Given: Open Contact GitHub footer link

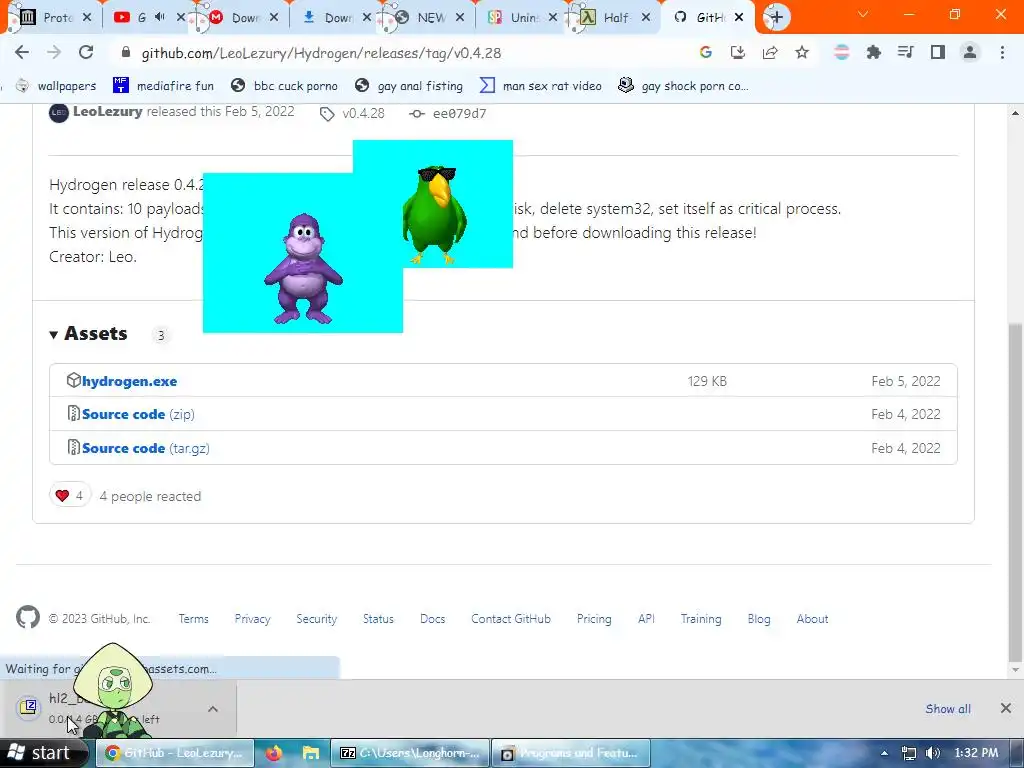Looking at the screenshot, I should (x=511, y=619).
